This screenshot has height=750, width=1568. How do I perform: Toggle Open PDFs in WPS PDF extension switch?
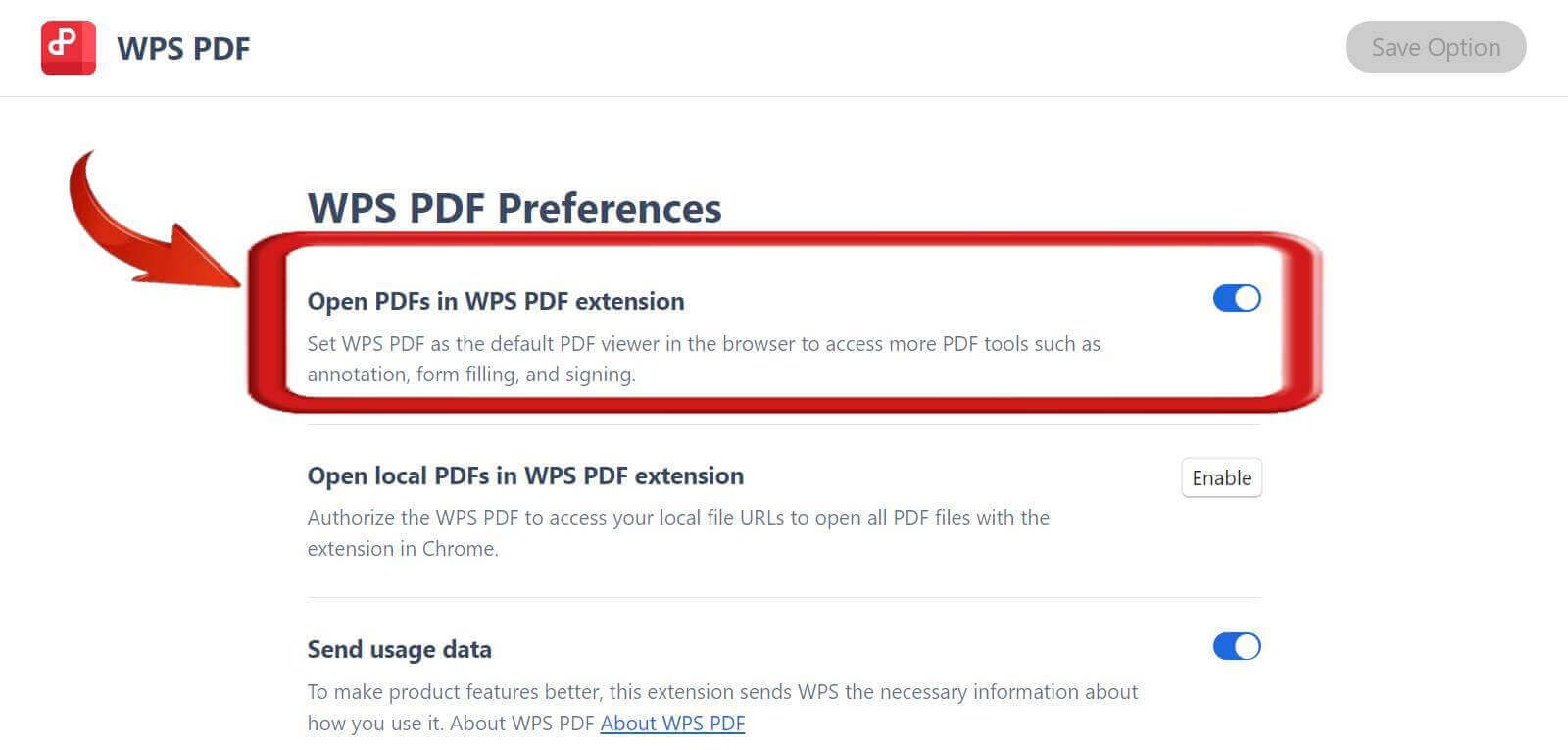coord(1236,298)
